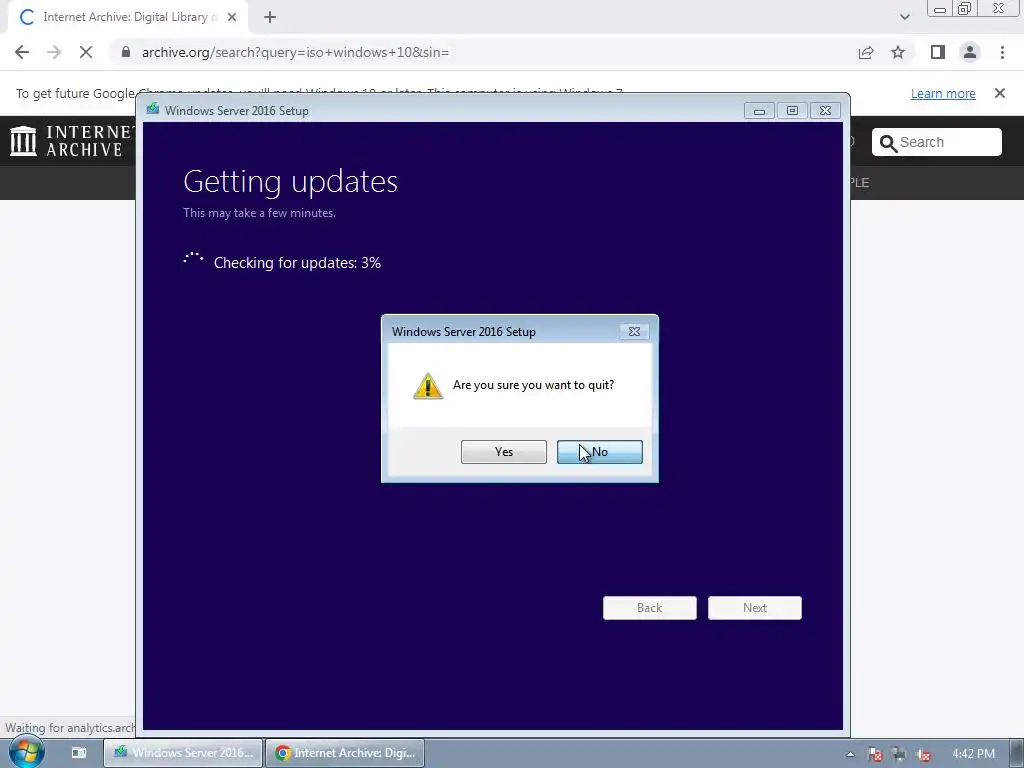Screen dimensions: 1024x768
Task: Open Chrome three-dot menu
Action: (x=1002, y=52)
